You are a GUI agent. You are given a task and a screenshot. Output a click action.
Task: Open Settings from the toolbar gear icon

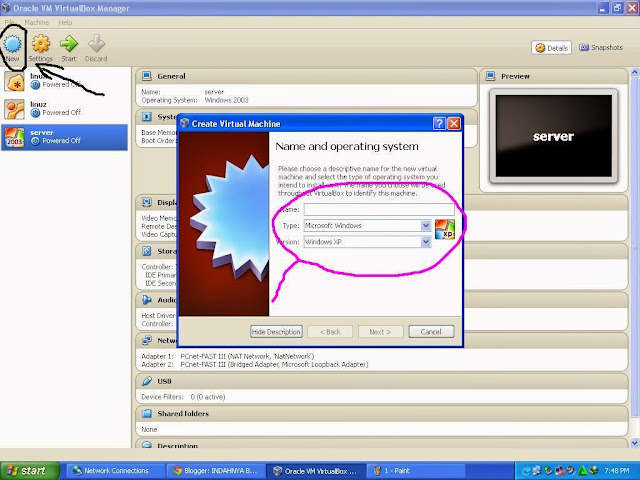point(41,44)
